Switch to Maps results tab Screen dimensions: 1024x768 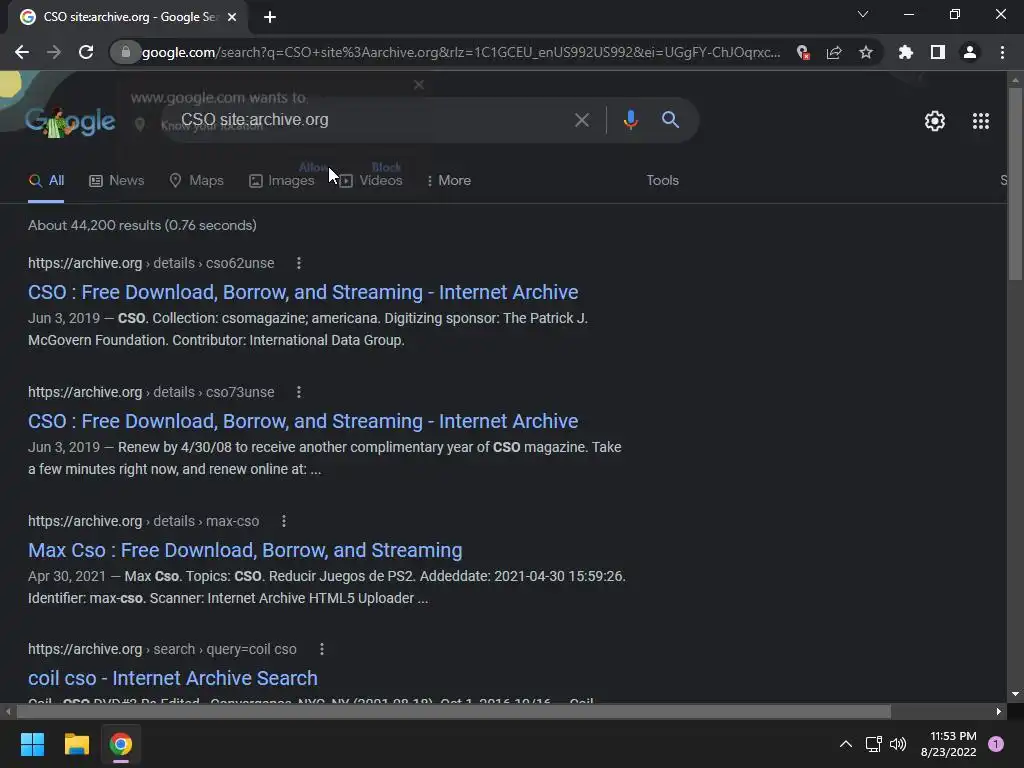(x=197, y=181)
